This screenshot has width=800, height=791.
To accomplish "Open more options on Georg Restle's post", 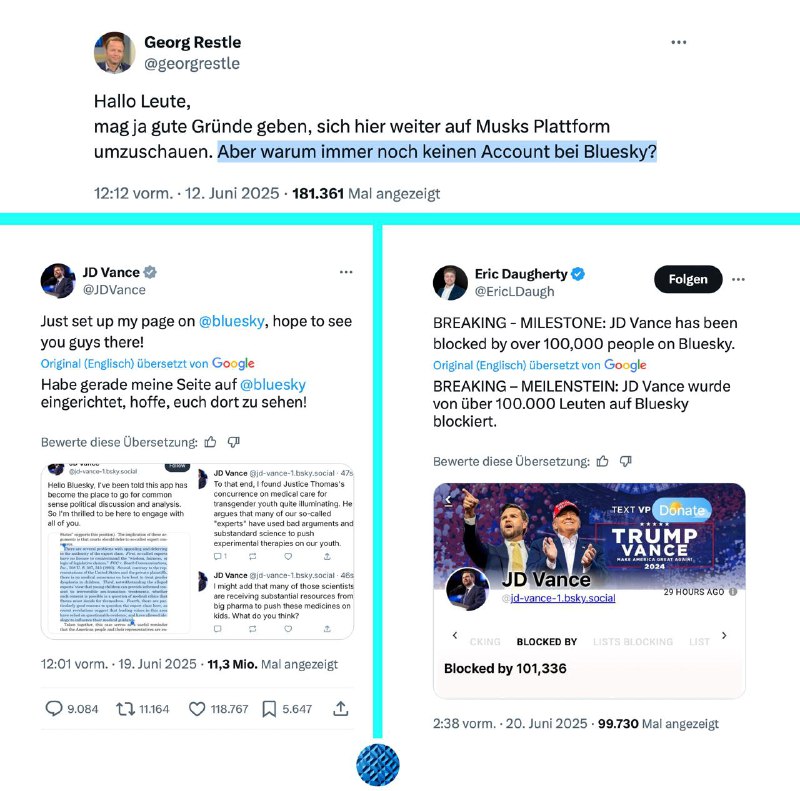I will coord(679,42).
